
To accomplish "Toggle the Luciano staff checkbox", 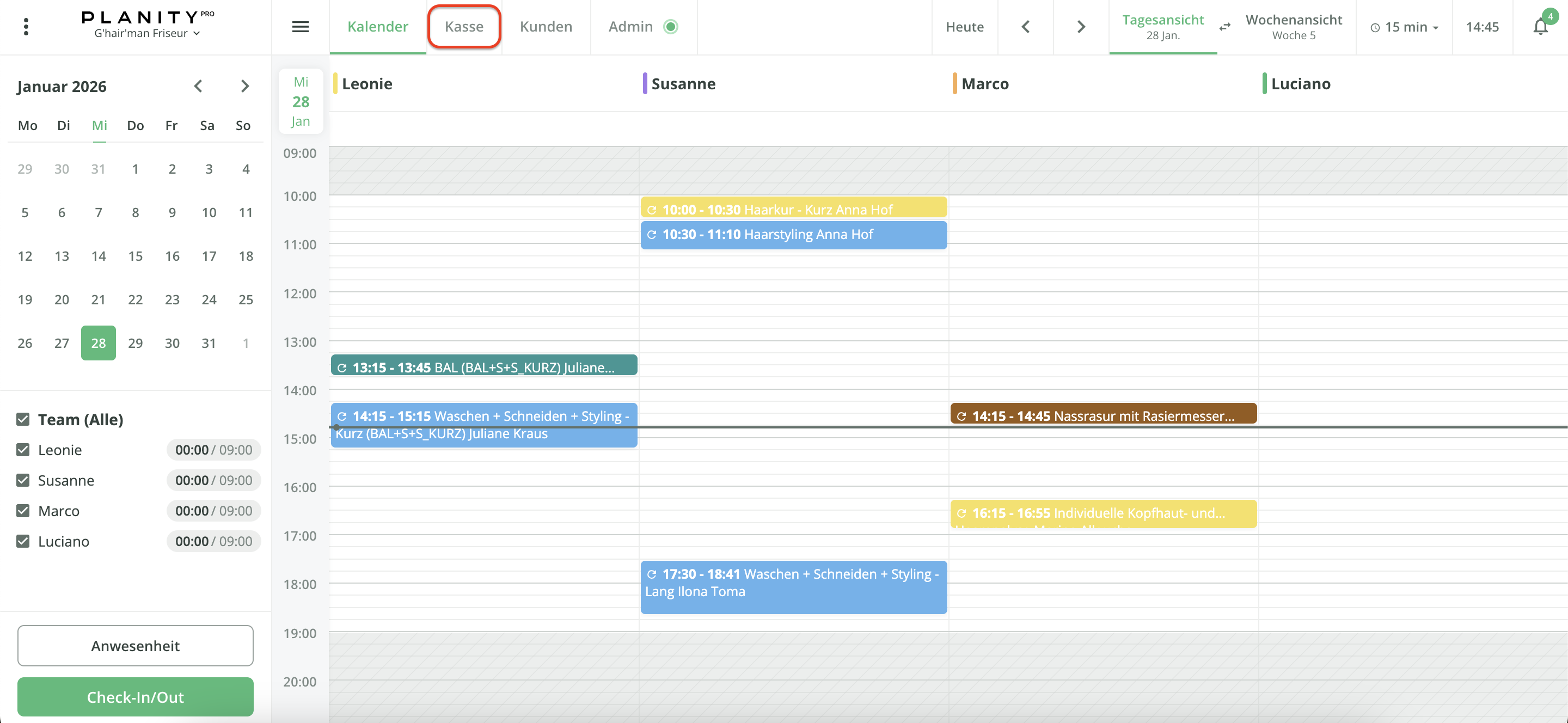I will (x=23, y=541).
